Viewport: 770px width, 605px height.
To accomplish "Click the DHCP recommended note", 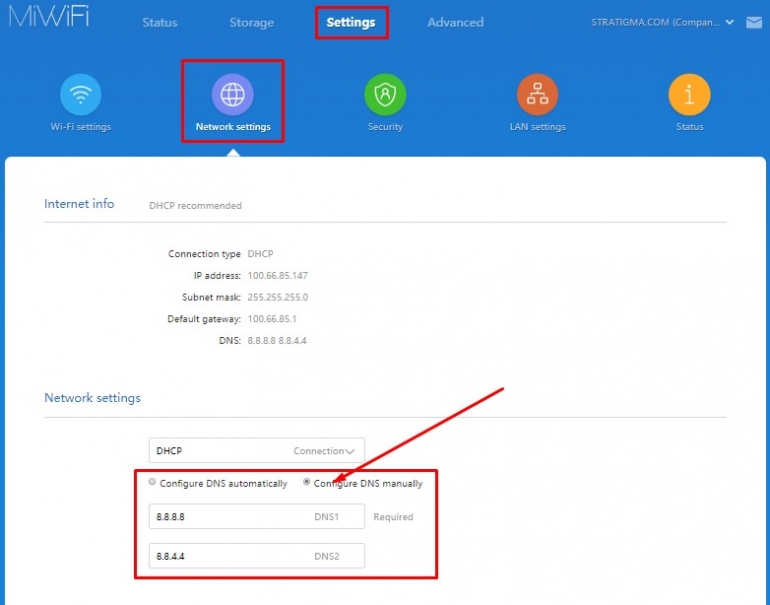I will coord(195,206).
